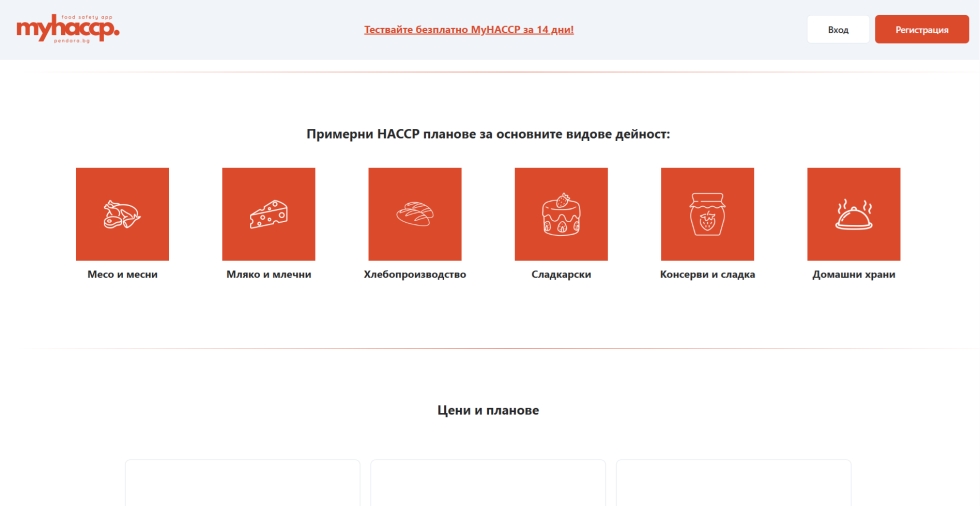Screen dimensions: 980x506
Task: Click the Сладкарски label text
Action: [561, 274]
